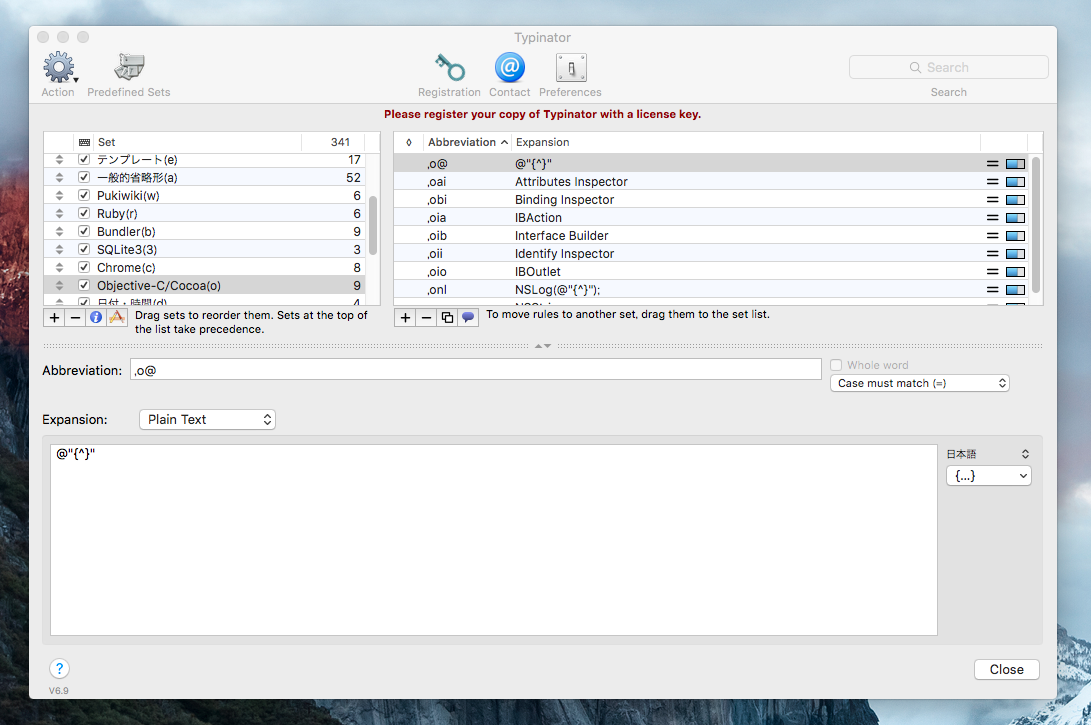Click the Close button
This screenshot has height=725, width=1091.
(x=1006, y=669)
